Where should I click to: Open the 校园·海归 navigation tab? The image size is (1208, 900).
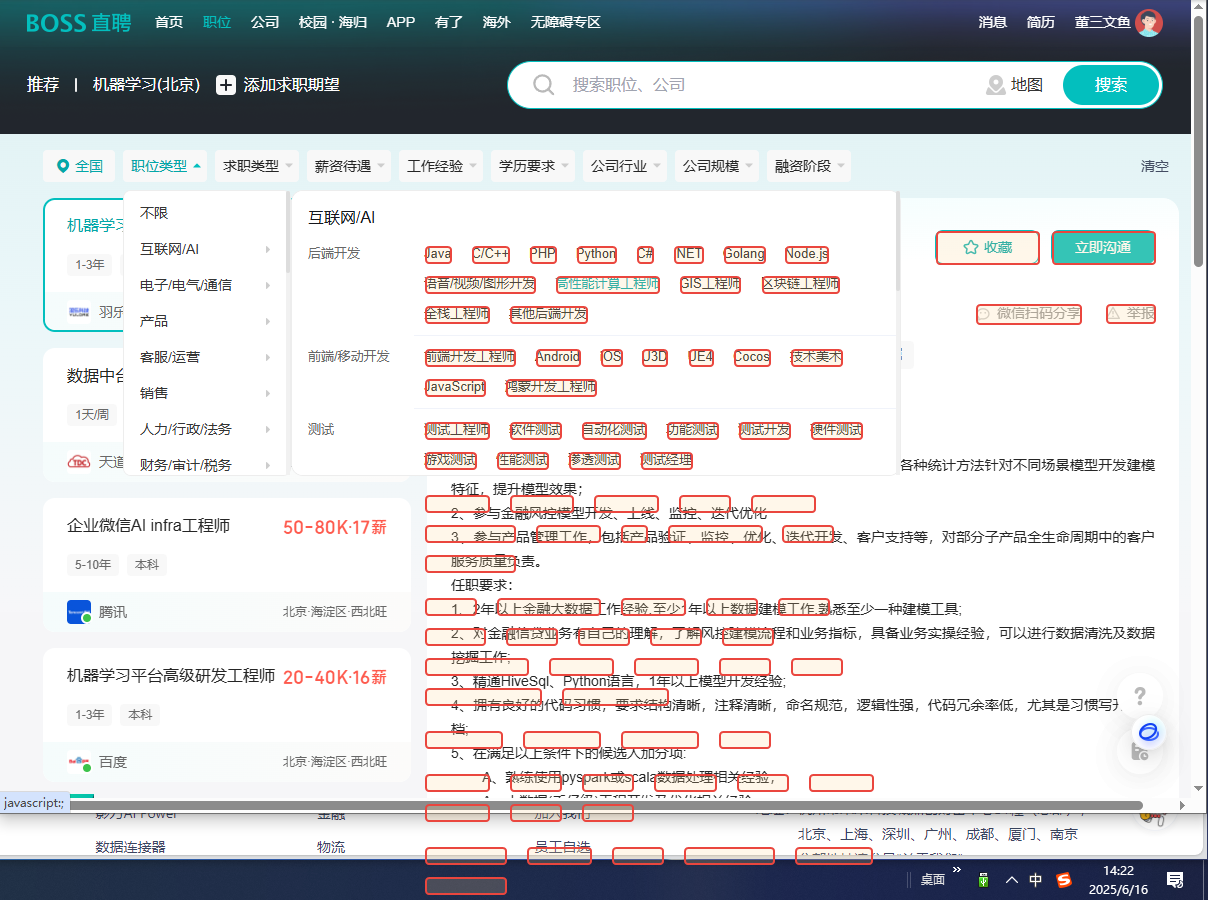point(333,22)
